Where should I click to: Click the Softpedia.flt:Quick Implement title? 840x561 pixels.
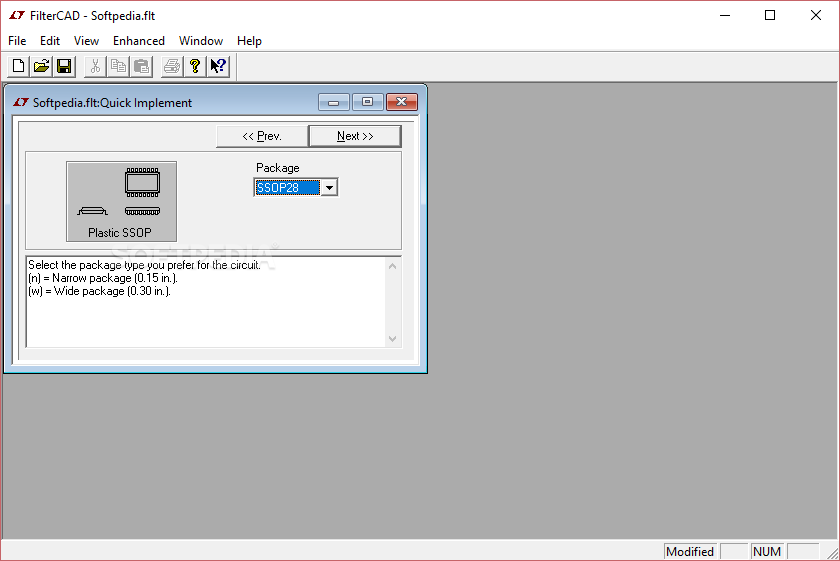click(x=112, y=103)
